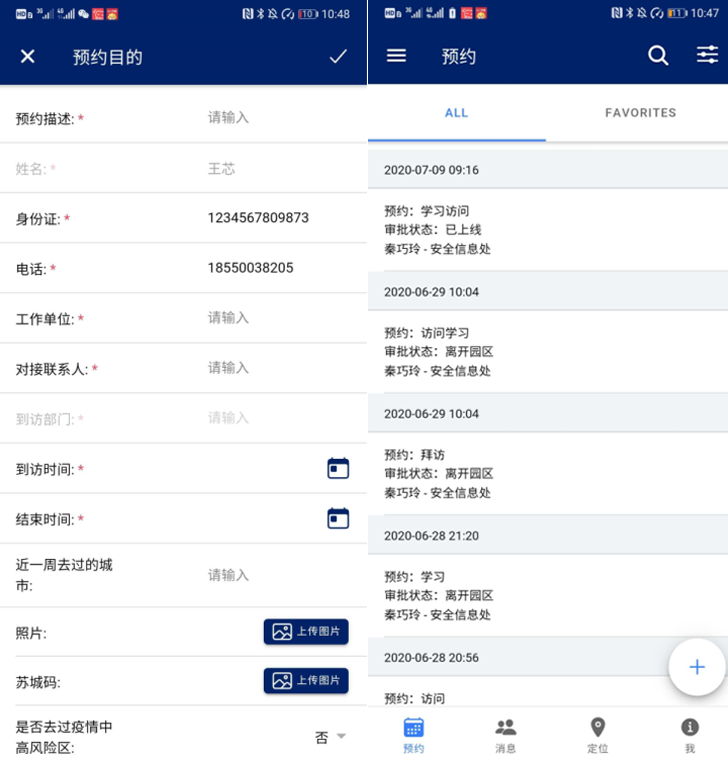This screenshot has width=728, height=762.
Task: Focus the 预约描述 input field
Action: pyautogui.click(x=270, y=118)
